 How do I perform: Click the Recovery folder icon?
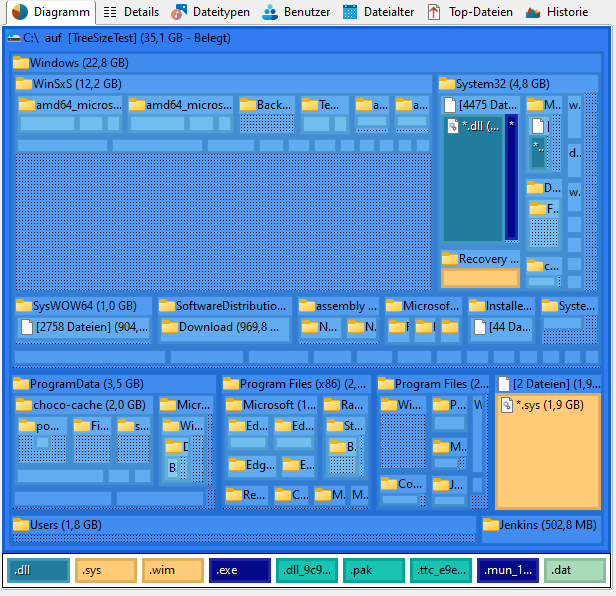(x=450, y=259)
